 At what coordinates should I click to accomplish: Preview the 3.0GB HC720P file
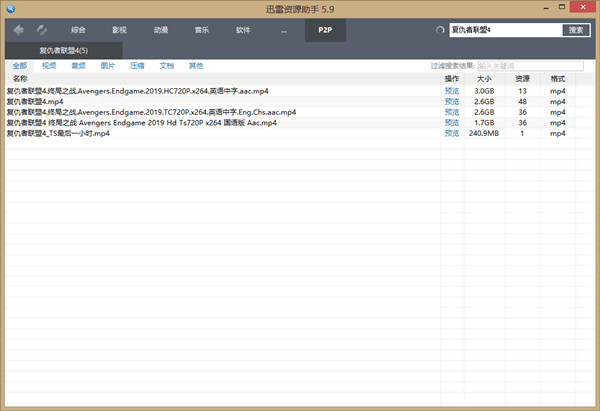coord(452,91)
